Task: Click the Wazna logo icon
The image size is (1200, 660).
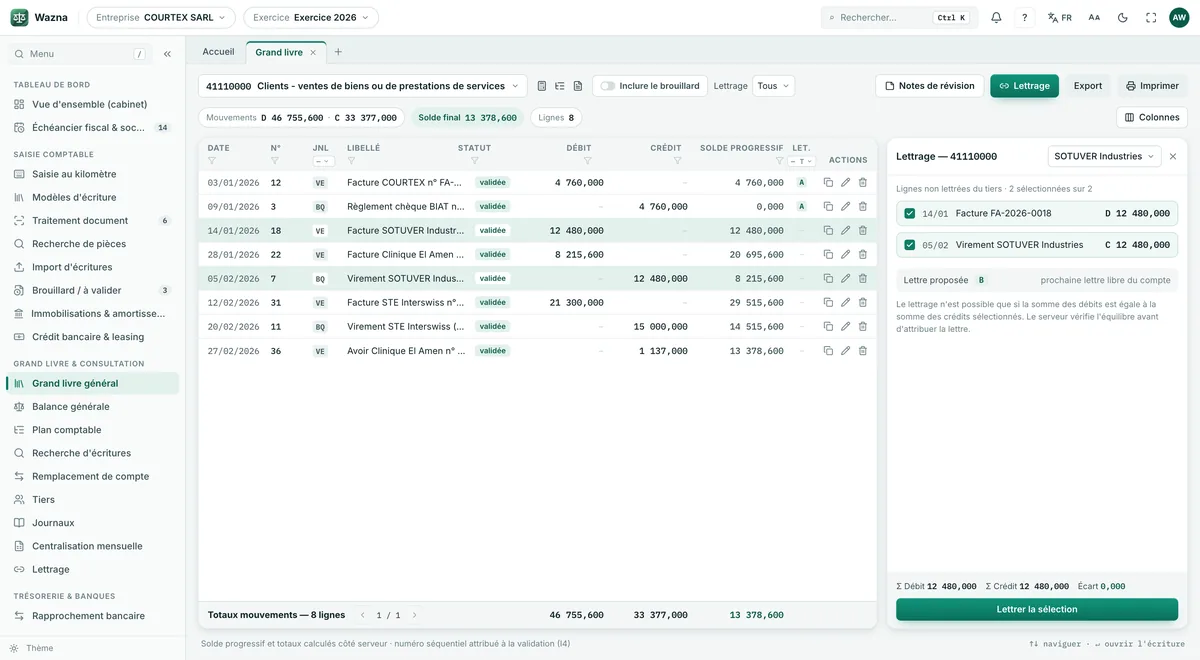Action: coord(19,17)
